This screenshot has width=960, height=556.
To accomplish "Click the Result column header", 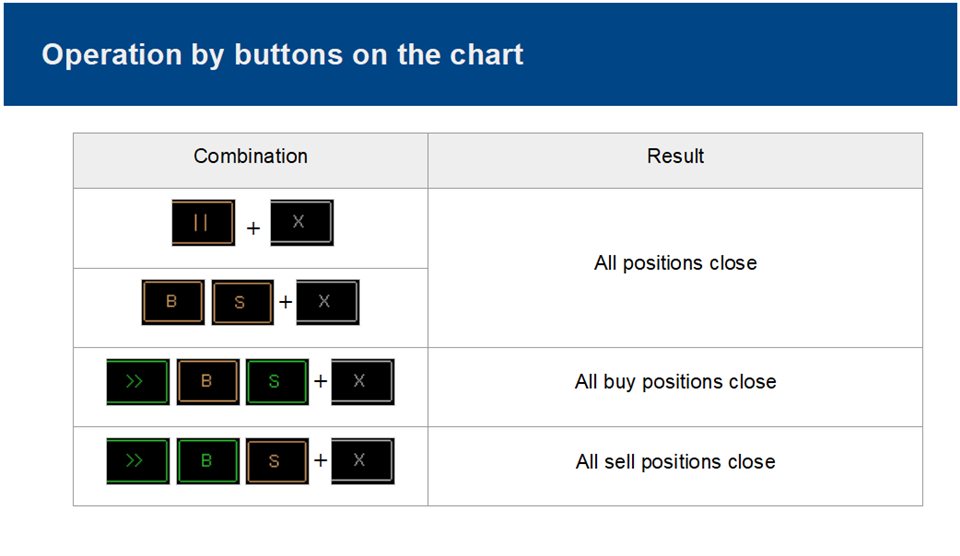I will coord(675,156).
